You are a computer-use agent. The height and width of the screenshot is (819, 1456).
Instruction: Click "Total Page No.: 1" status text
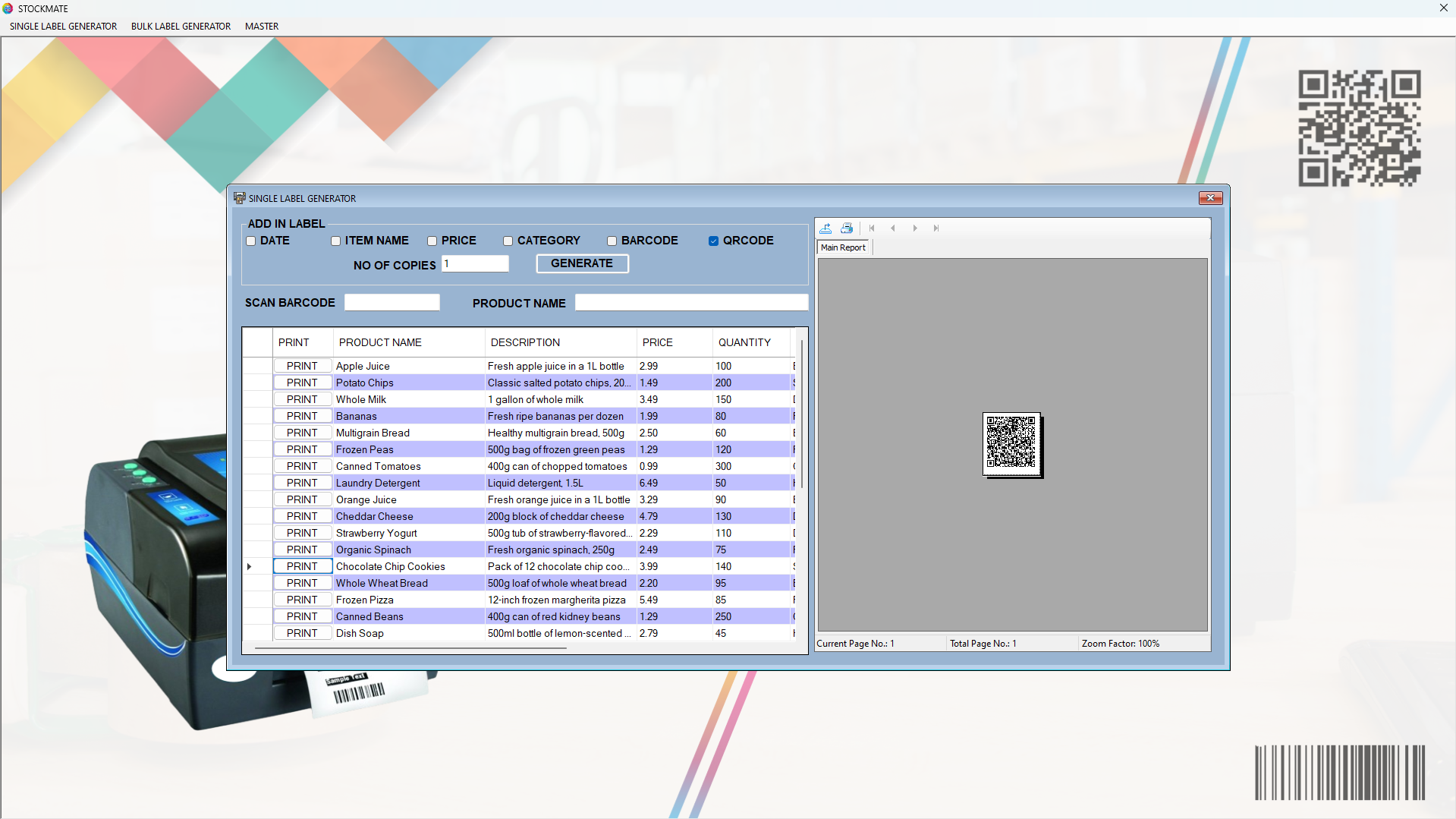pos(983,644)
